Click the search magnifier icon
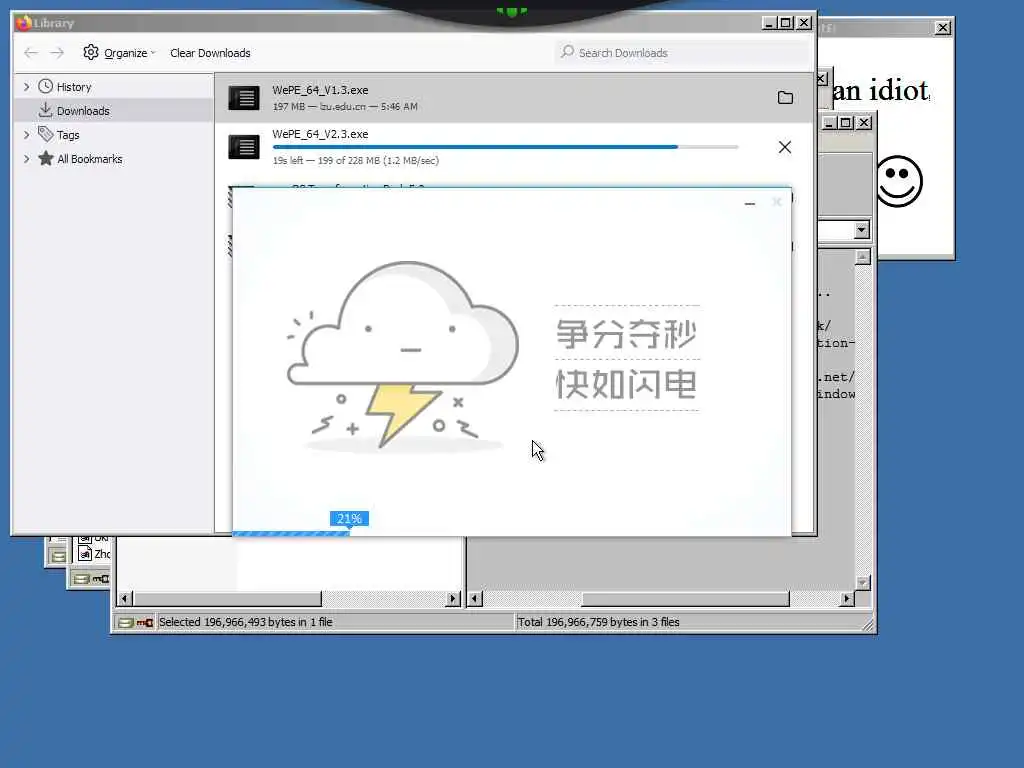This screenshot has height=768, width=1024. [x=568, y=52]
